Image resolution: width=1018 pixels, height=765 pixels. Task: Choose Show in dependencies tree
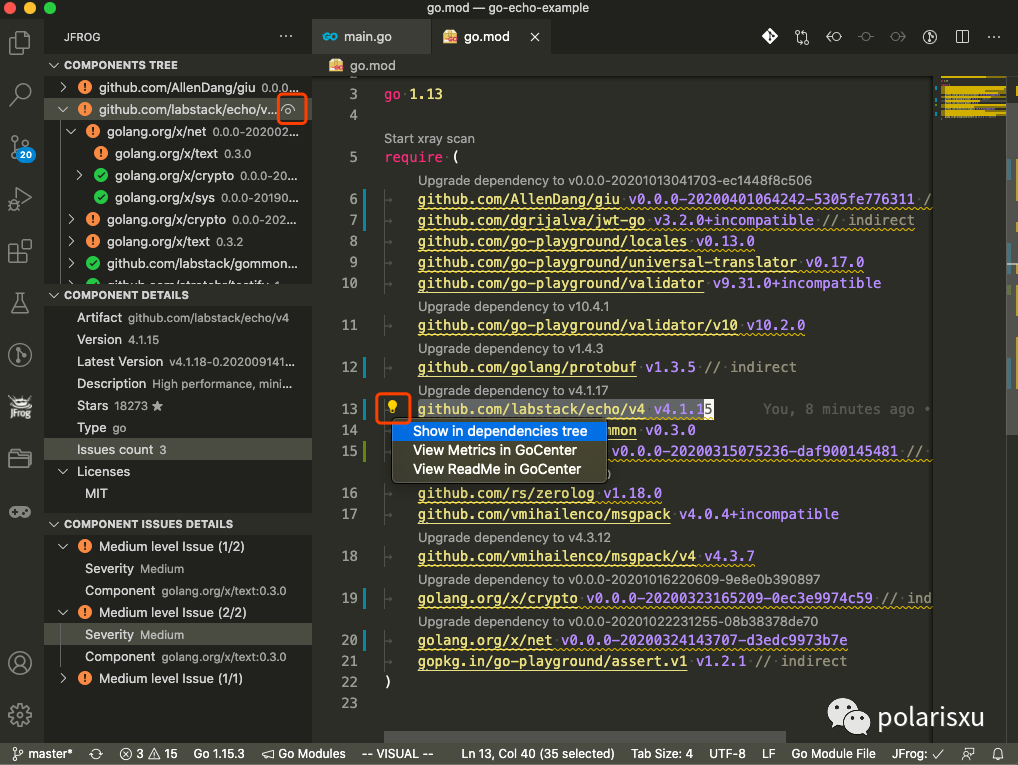pyautogui.click(x=499, y=431)
